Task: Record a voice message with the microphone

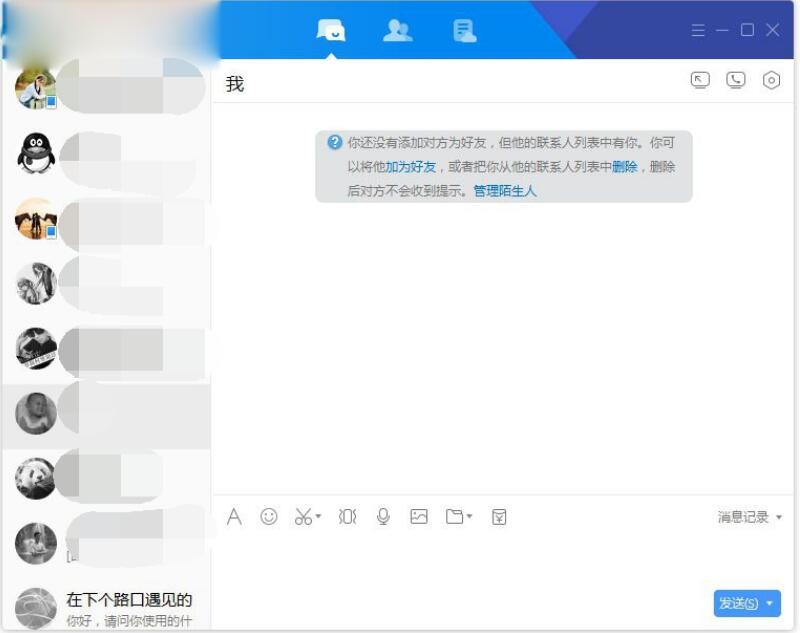Action: [382, 517]
